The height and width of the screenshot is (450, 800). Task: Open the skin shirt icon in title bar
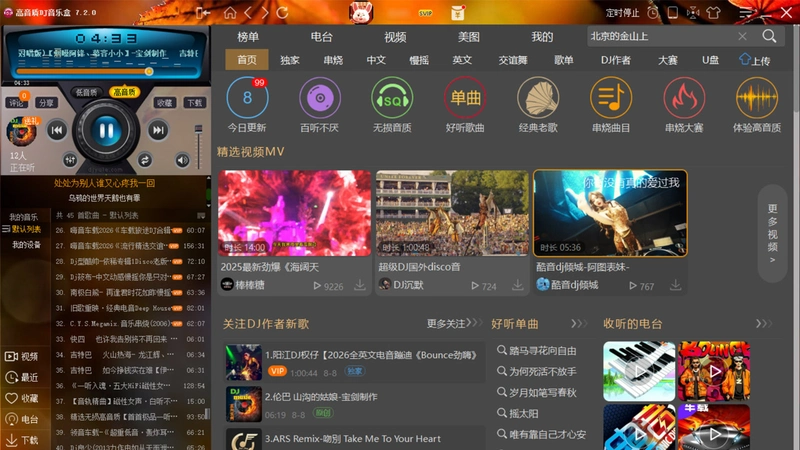(x=713, y=13)
